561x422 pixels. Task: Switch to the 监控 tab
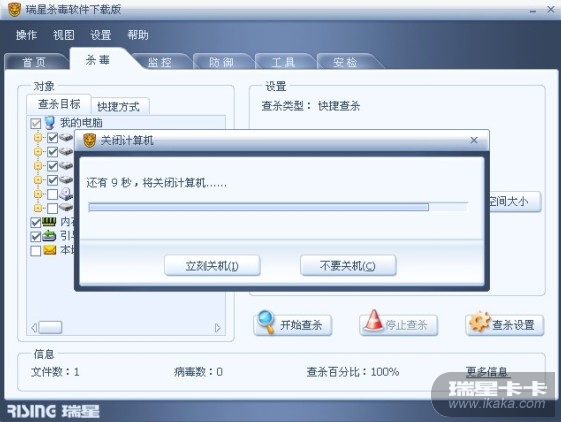[x=160, y=62]
